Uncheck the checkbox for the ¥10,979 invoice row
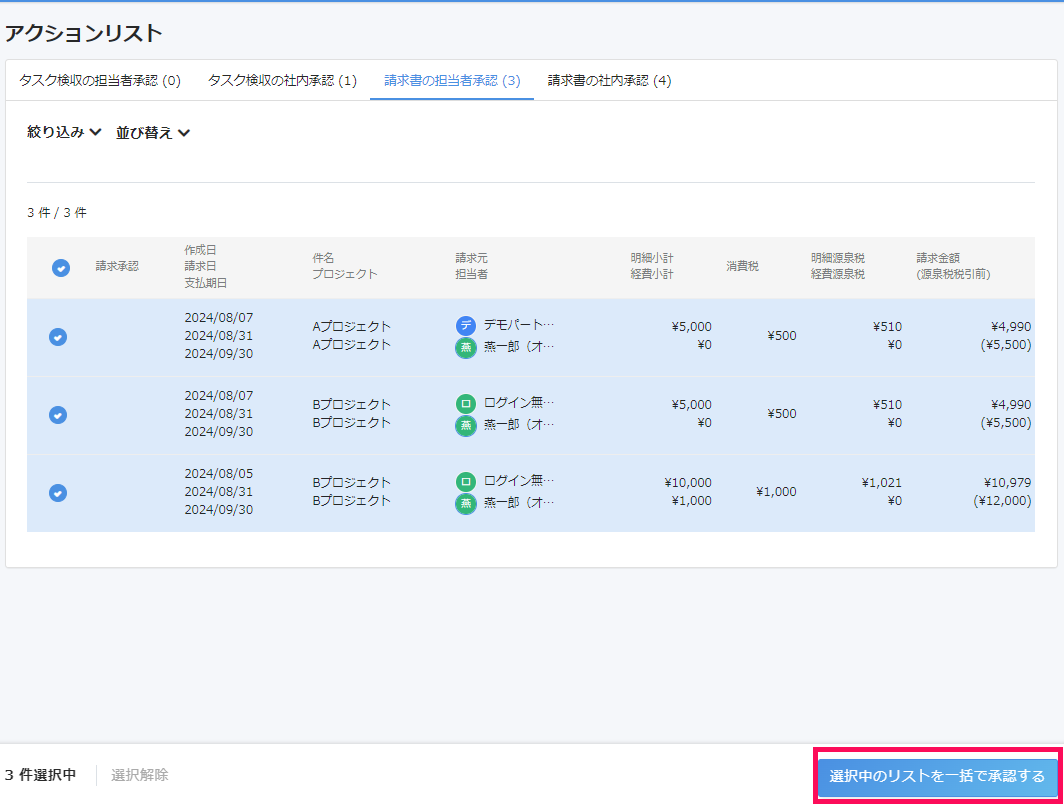The image size is (1064, 807). click(58, 493)
